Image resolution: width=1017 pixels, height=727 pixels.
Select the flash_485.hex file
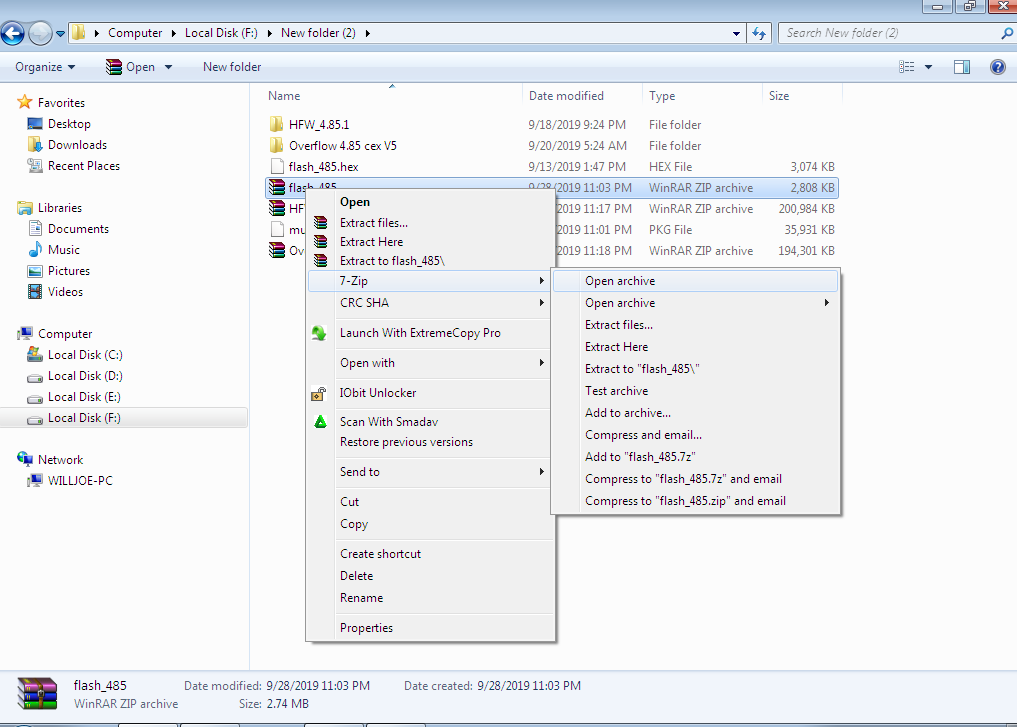[x=323, y=167]
